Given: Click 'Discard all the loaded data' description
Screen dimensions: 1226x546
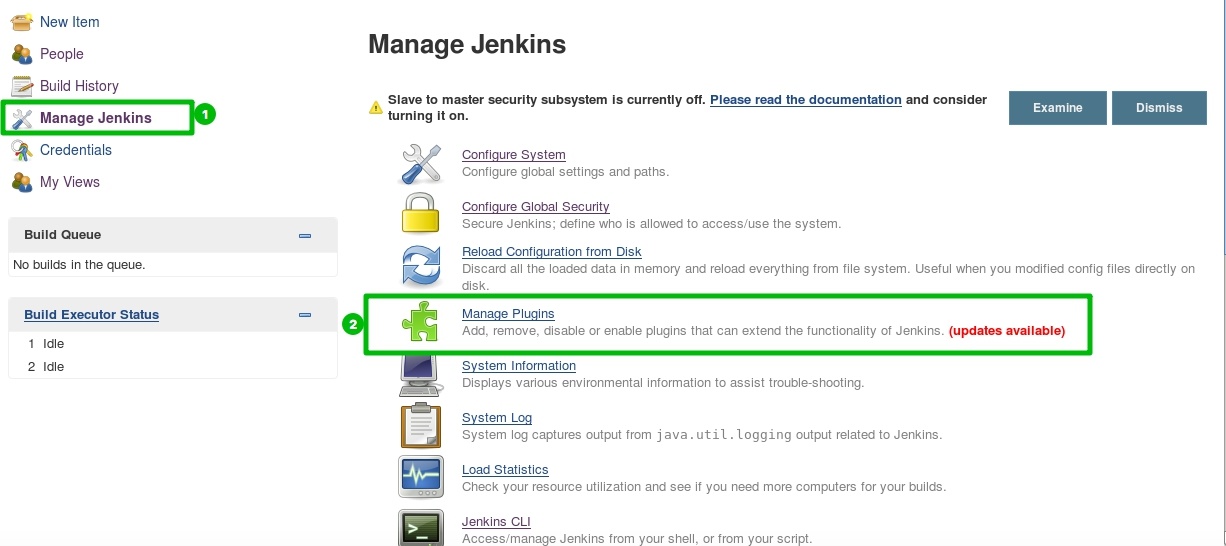Looking at the screenshot, I should 829,276.
